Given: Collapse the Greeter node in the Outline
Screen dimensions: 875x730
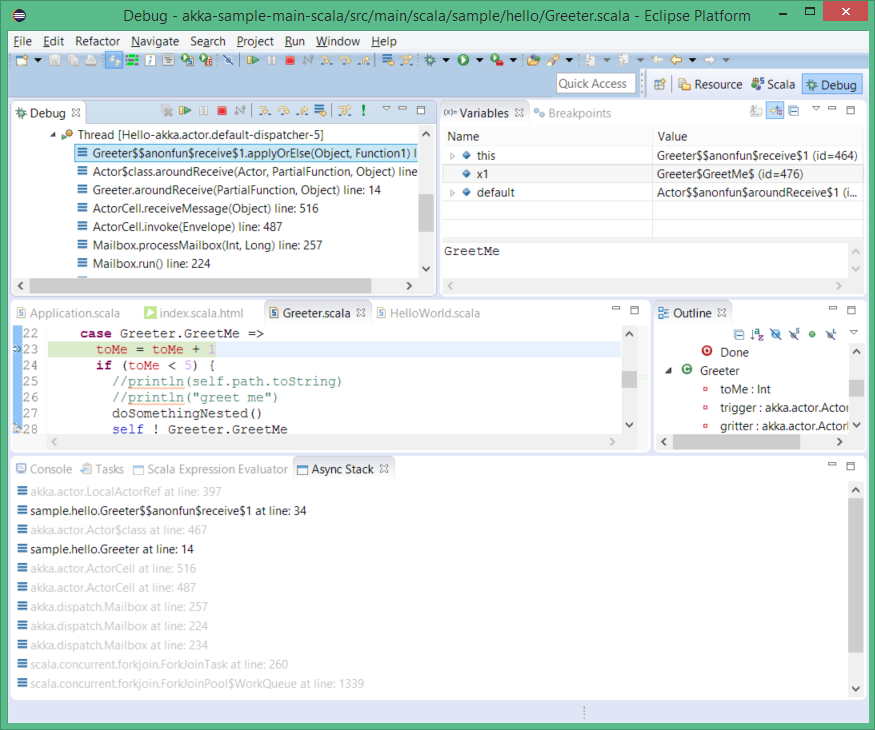Looking at the screenshot, I should 669,371.
